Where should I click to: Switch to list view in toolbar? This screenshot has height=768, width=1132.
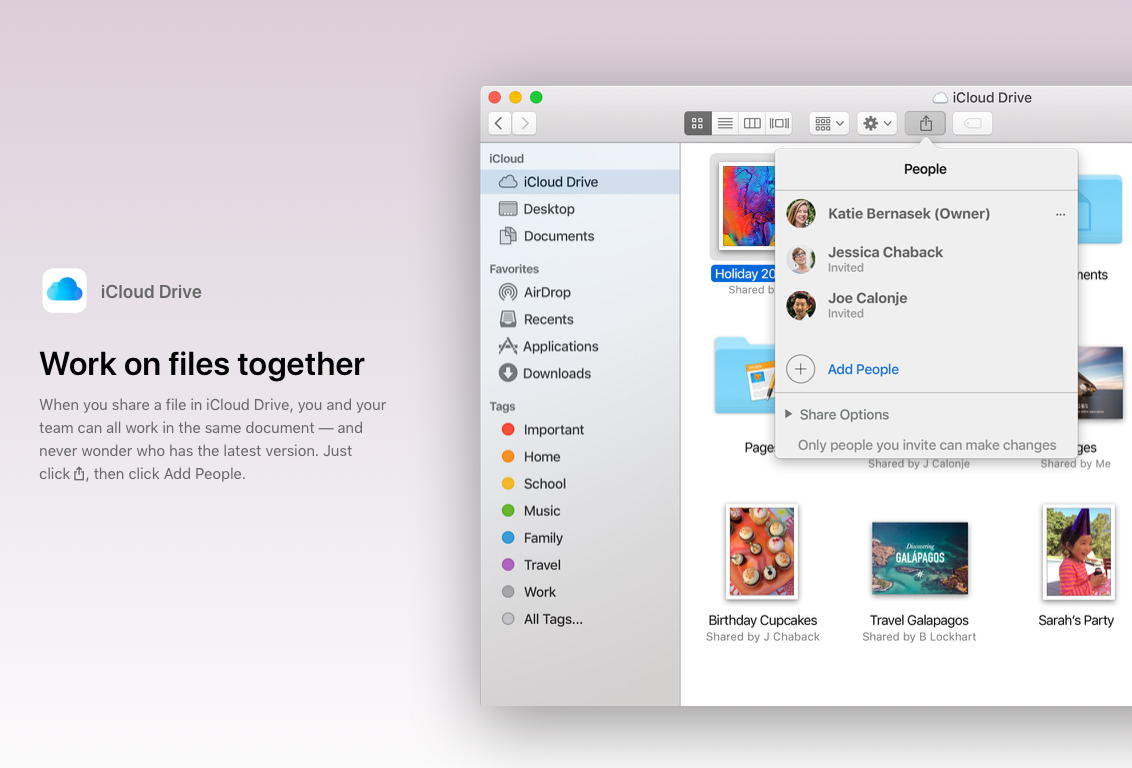tap(725, 123)
